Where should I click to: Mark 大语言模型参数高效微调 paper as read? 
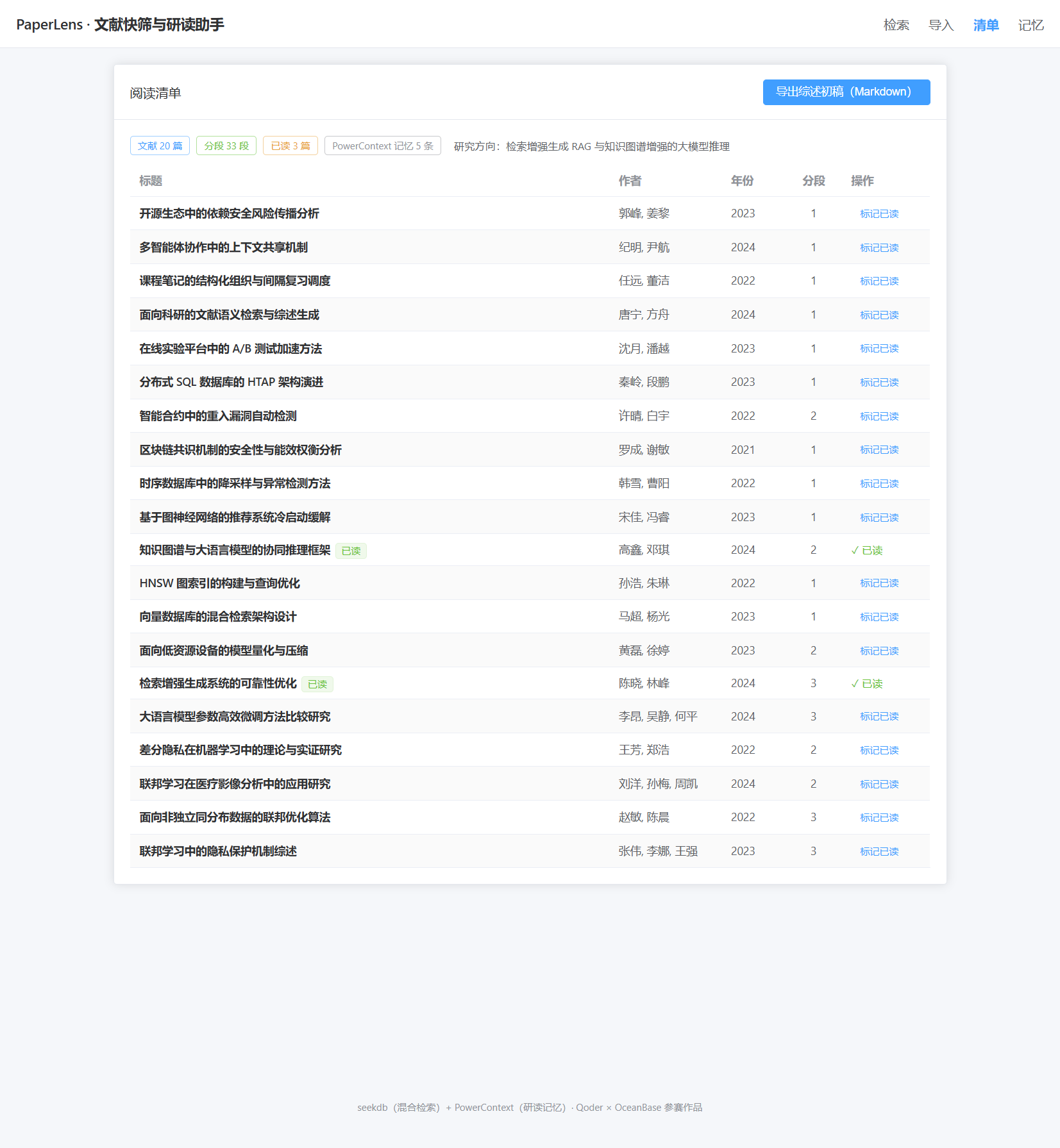coord(879,716)
